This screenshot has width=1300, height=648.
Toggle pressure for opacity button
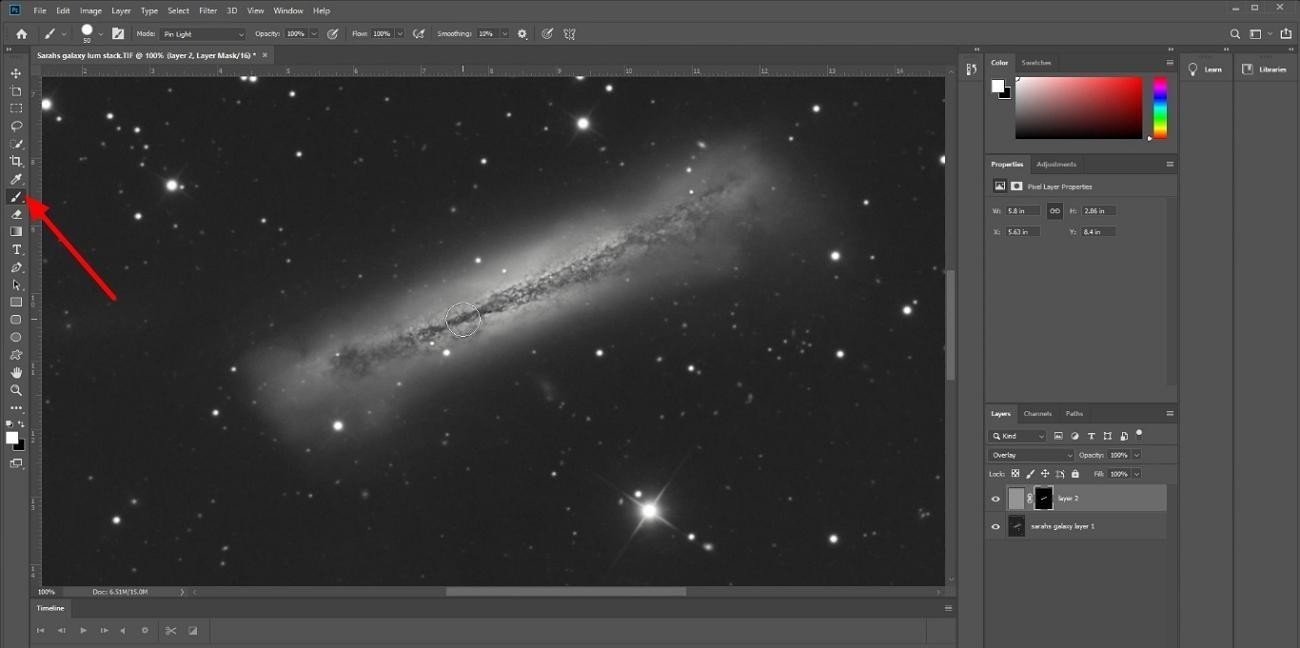click(x=333, y=34)
